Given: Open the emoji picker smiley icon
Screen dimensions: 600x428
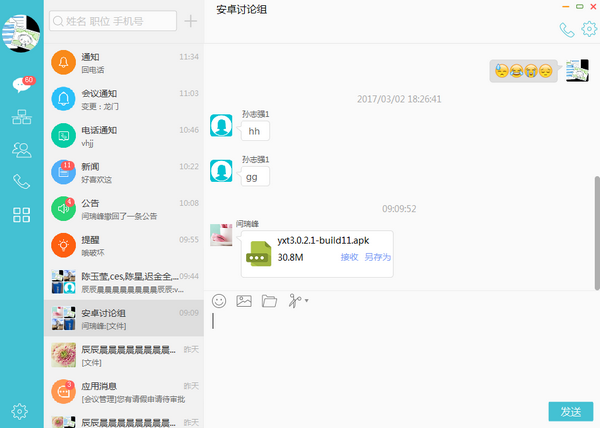Looking at the screenshot, I should click(219, 301).
